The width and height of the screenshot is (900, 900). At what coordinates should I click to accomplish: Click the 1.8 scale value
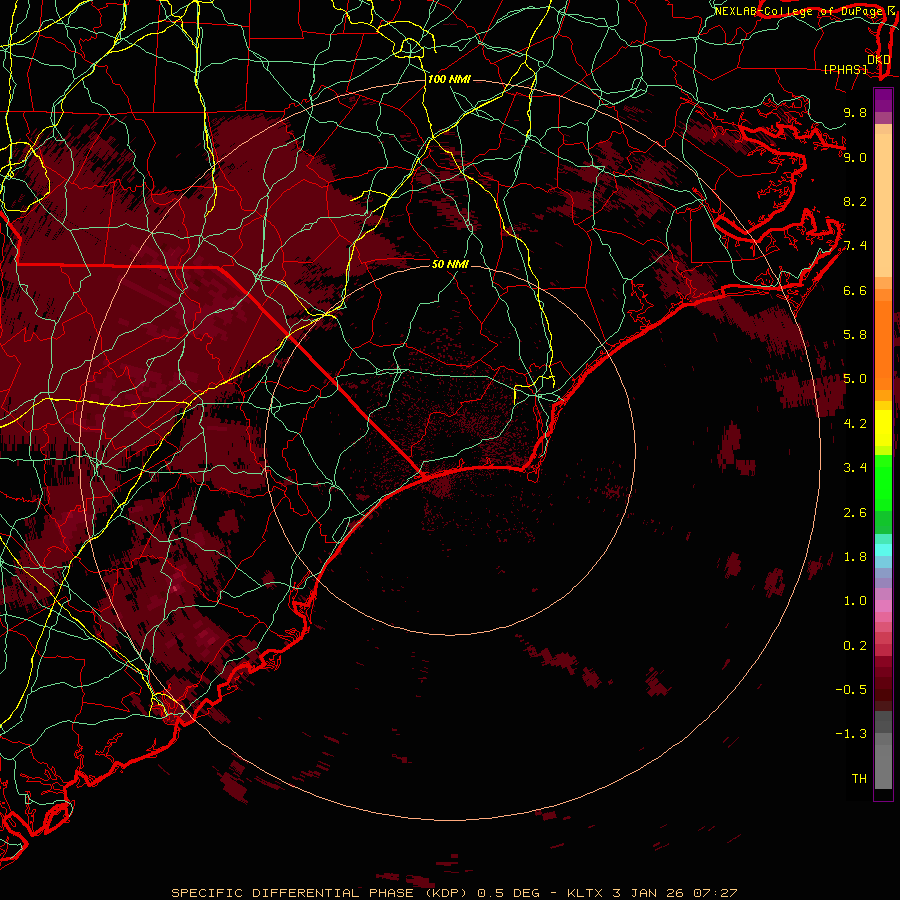point(855,557)
